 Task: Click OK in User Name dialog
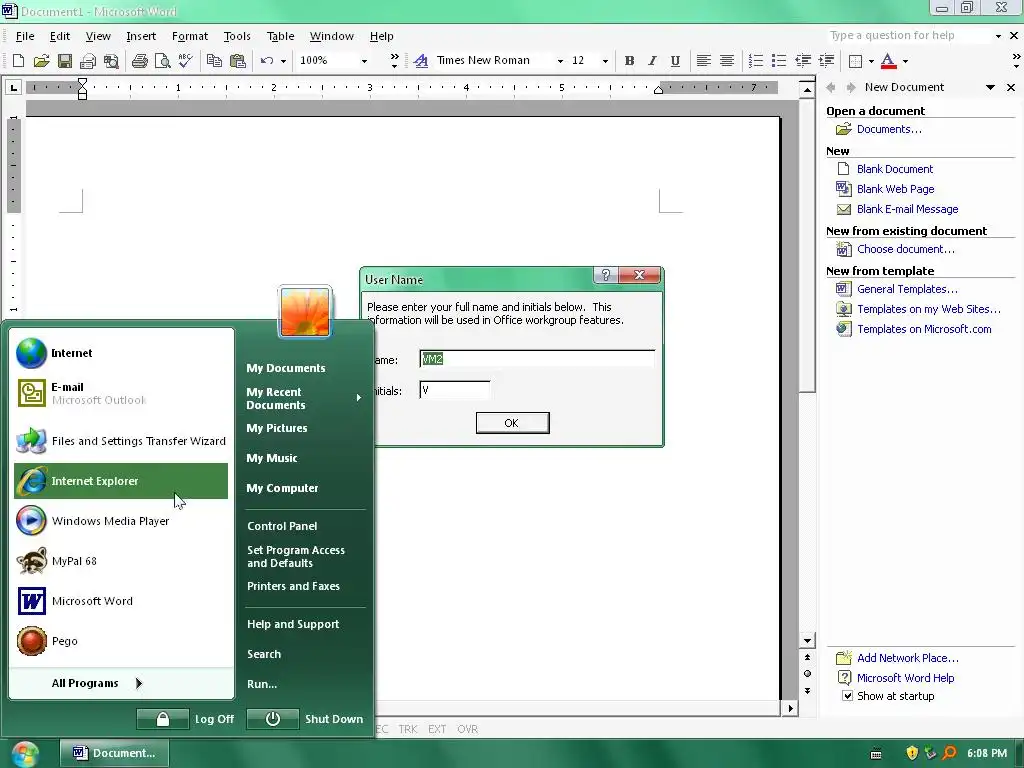(x=513, y=423)
